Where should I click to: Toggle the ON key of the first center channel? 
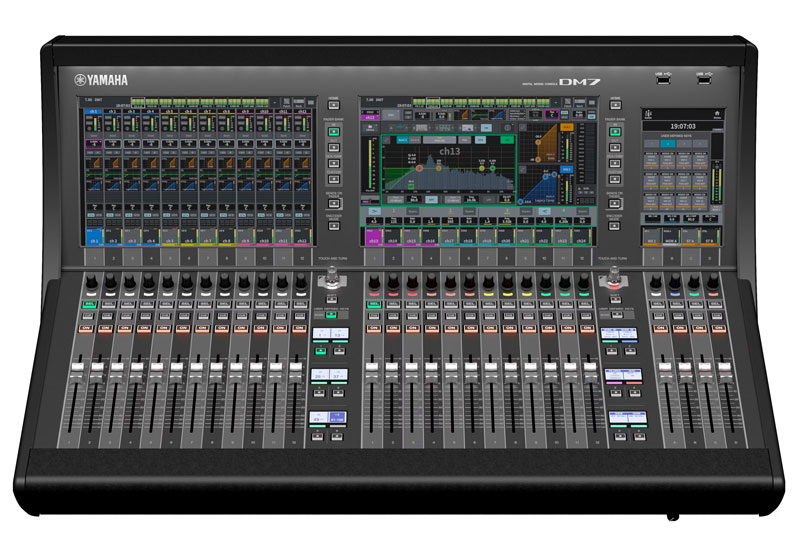coord(372,329)
